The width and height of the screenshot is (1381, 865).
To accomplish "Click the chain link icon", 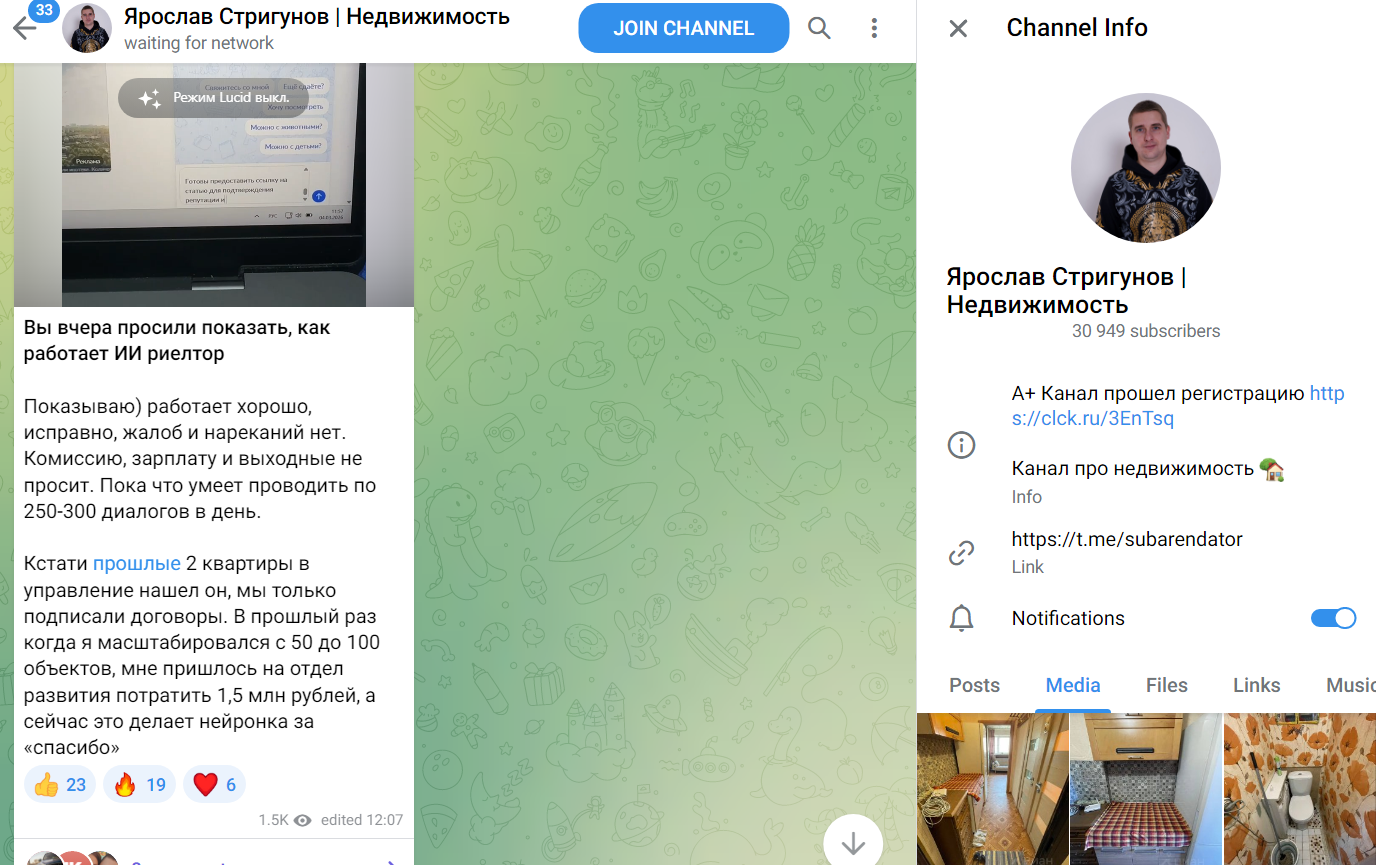I will coord(961,552).
